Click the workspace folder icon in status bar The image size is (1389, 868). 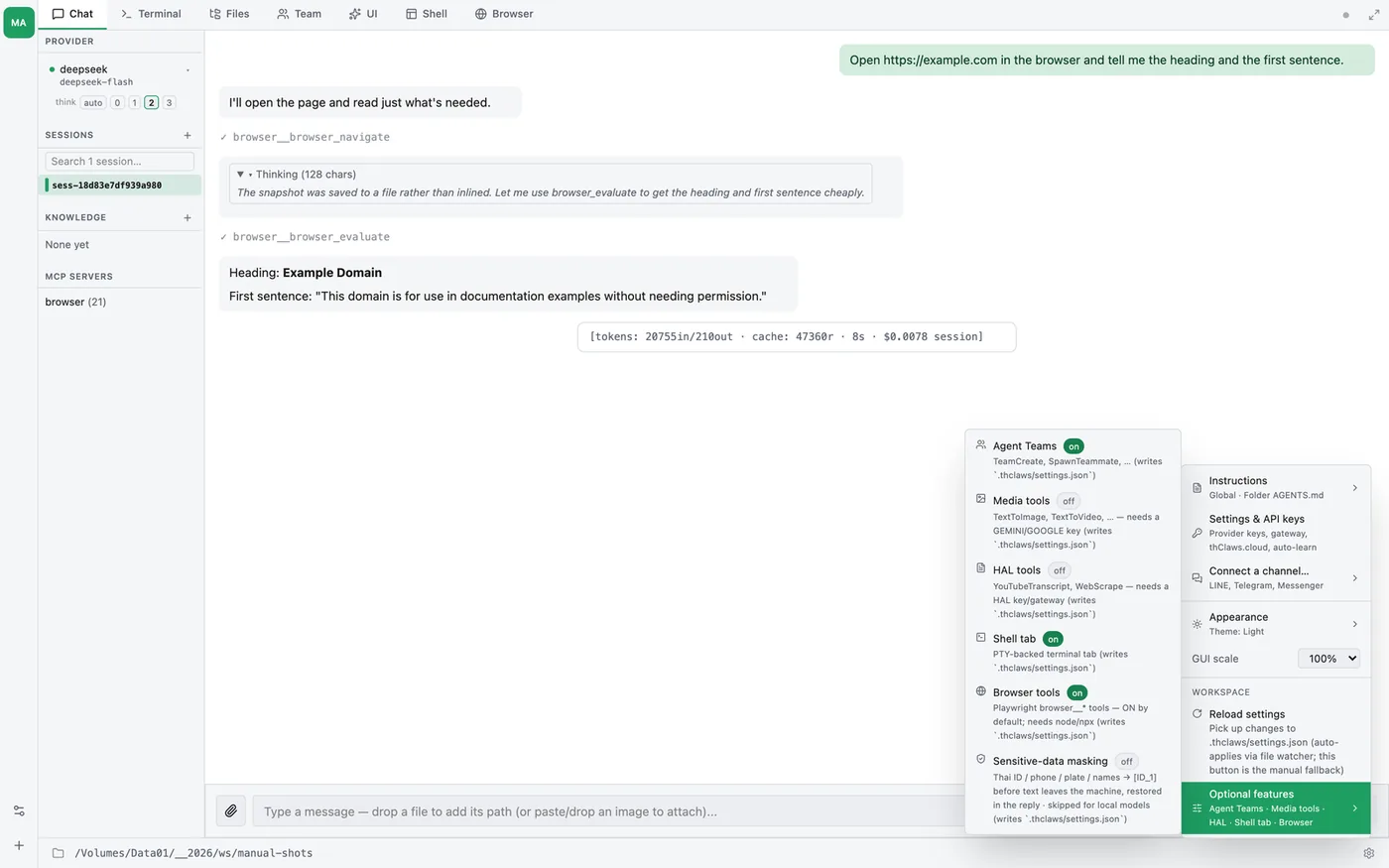coord(58,853)
